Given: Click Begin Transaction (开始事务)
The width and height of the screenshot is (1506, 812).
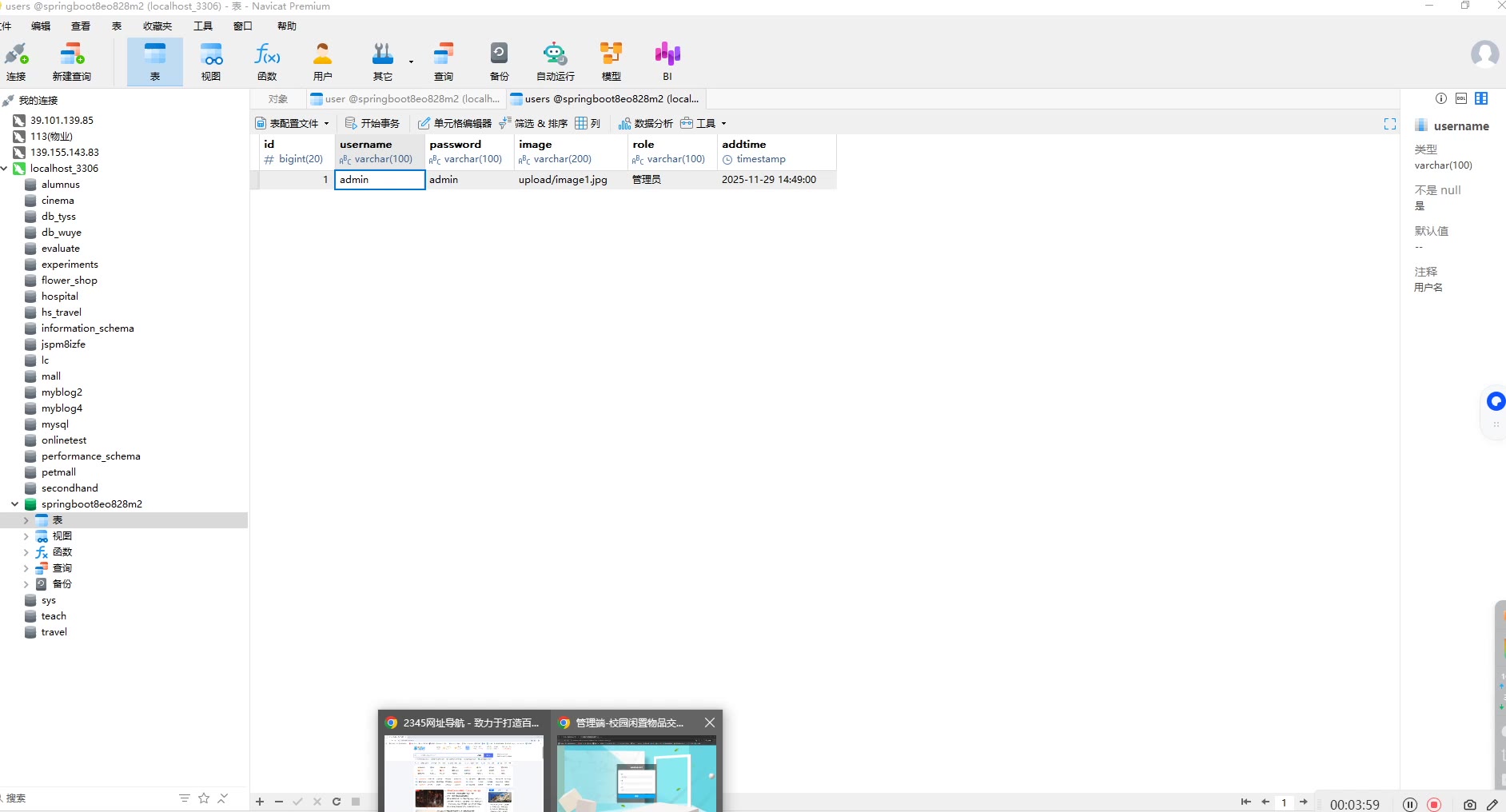Looking at the screenshot, I should [373, 123].
